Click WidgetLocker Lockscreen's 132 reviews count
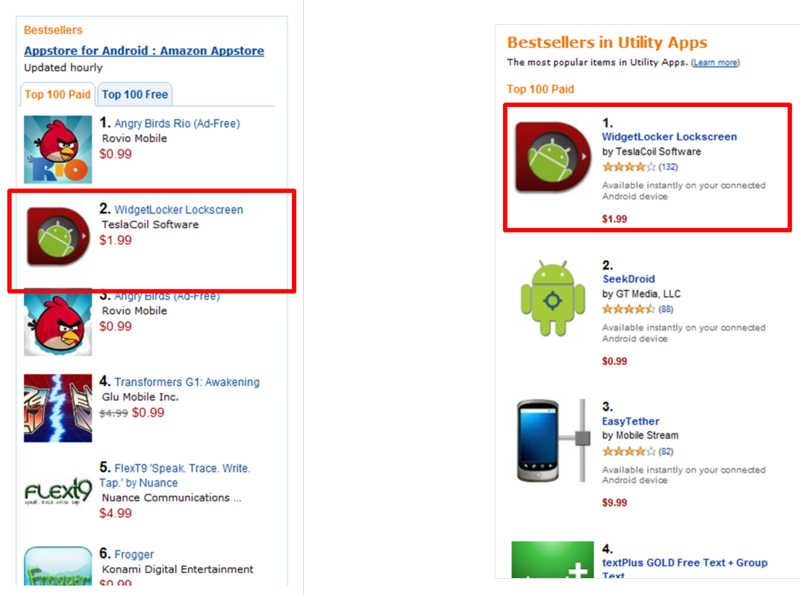This screenshot has width=800, height=595. [x=668, y=166]
